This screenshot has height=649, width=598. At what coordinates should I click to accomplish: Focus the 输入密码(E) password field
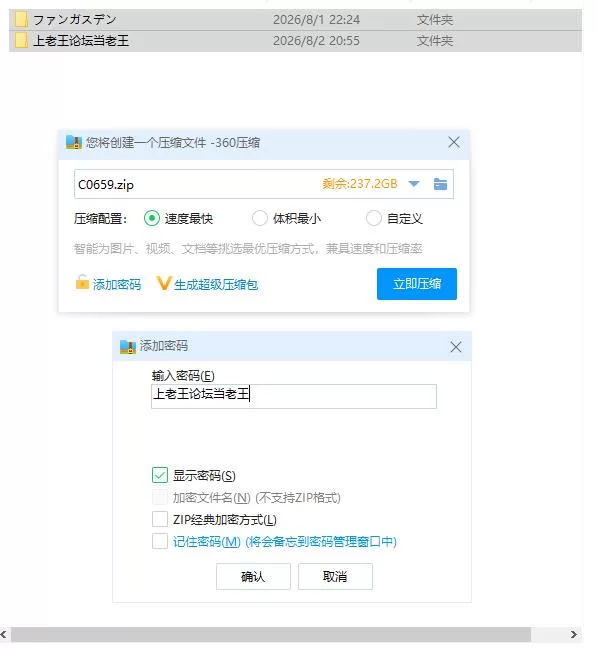click(x=294, y=396)
